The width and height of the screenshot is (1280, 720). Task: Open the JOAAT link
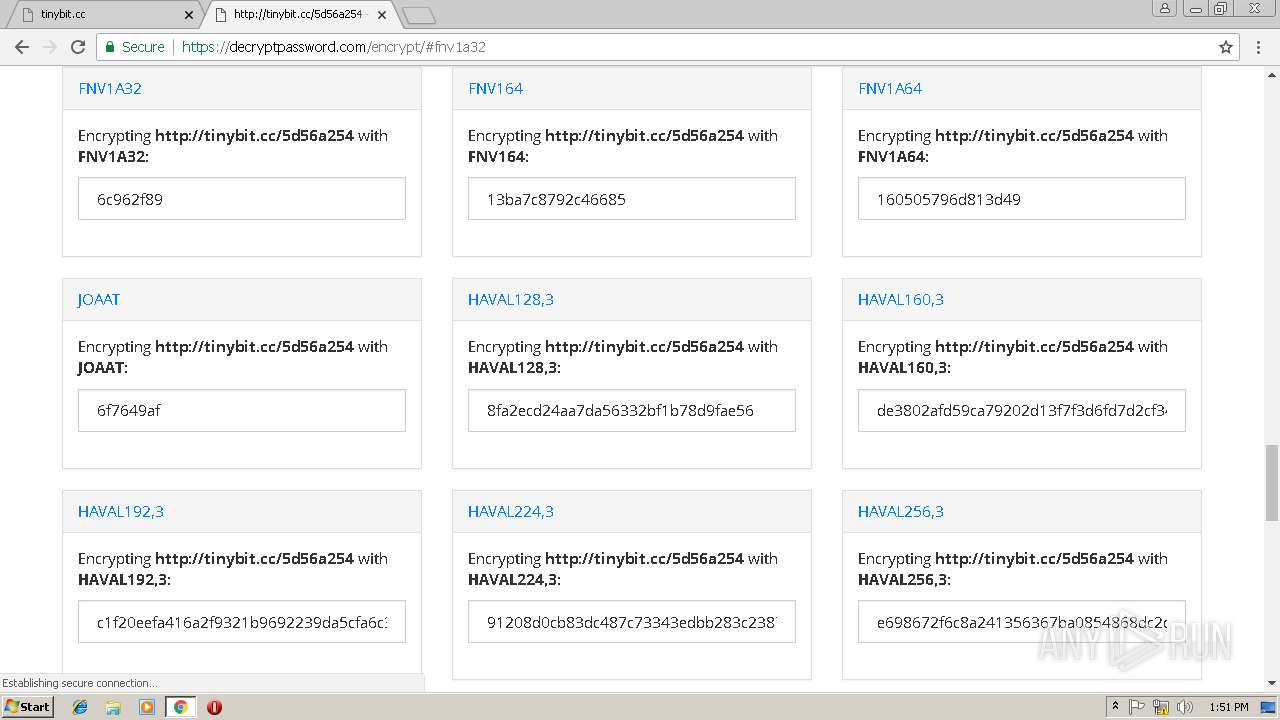click(99, 299)
